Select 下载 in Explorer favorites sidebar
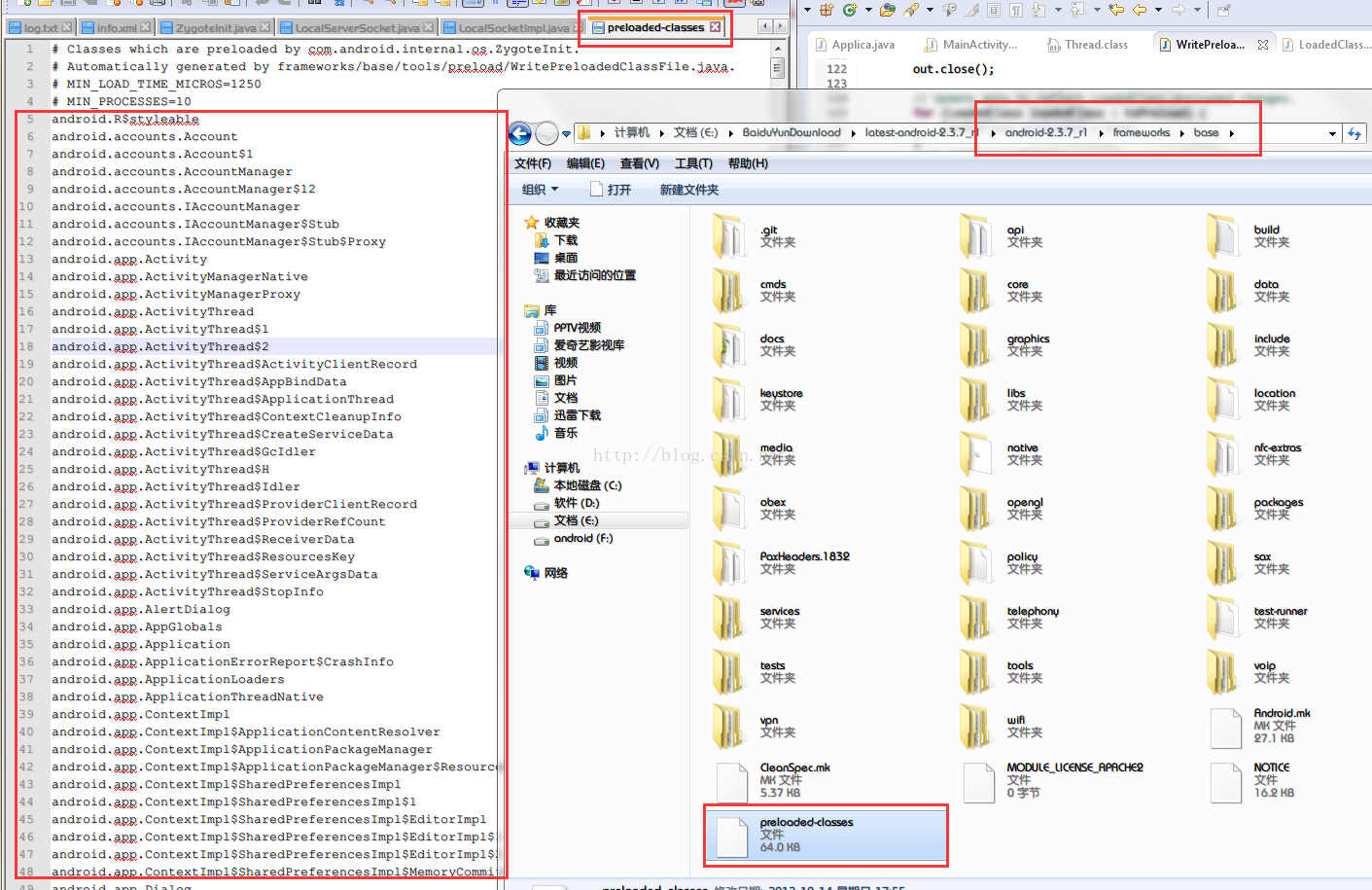The height and width of the screenshot is (890, 1372). (x=556, y=240)
